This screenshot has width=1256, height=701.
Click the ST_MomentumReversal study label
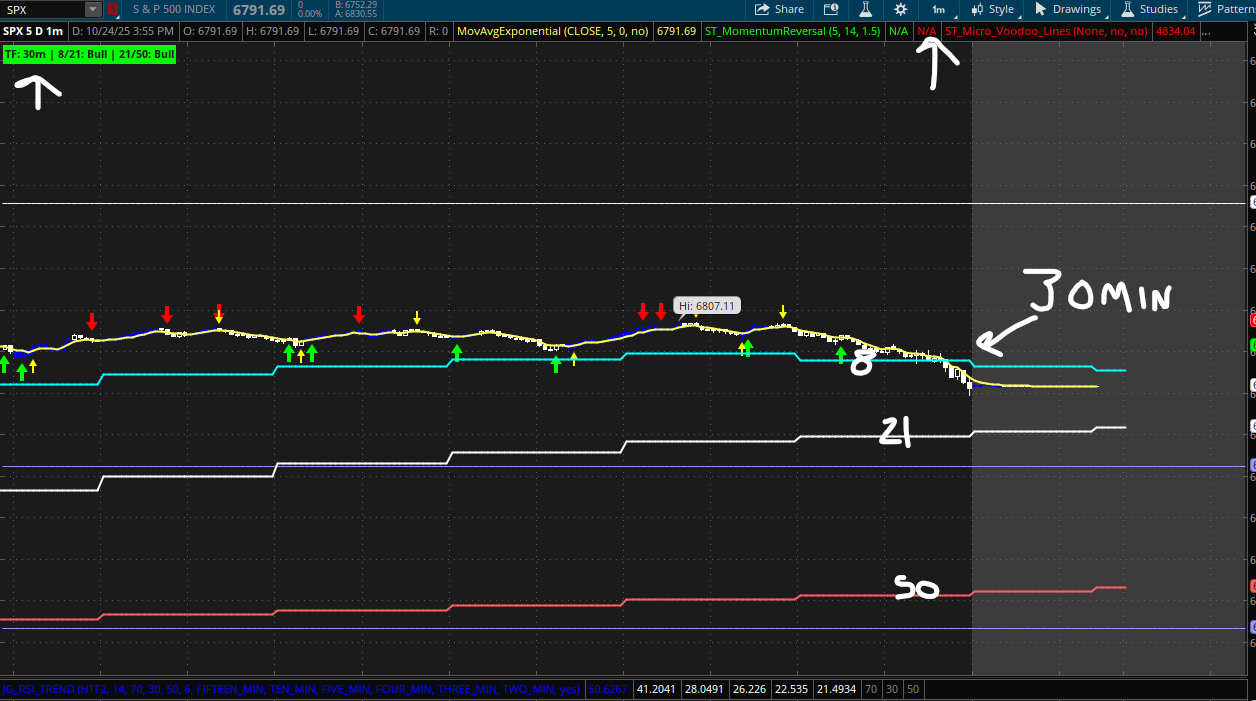[x=792, y=31]
